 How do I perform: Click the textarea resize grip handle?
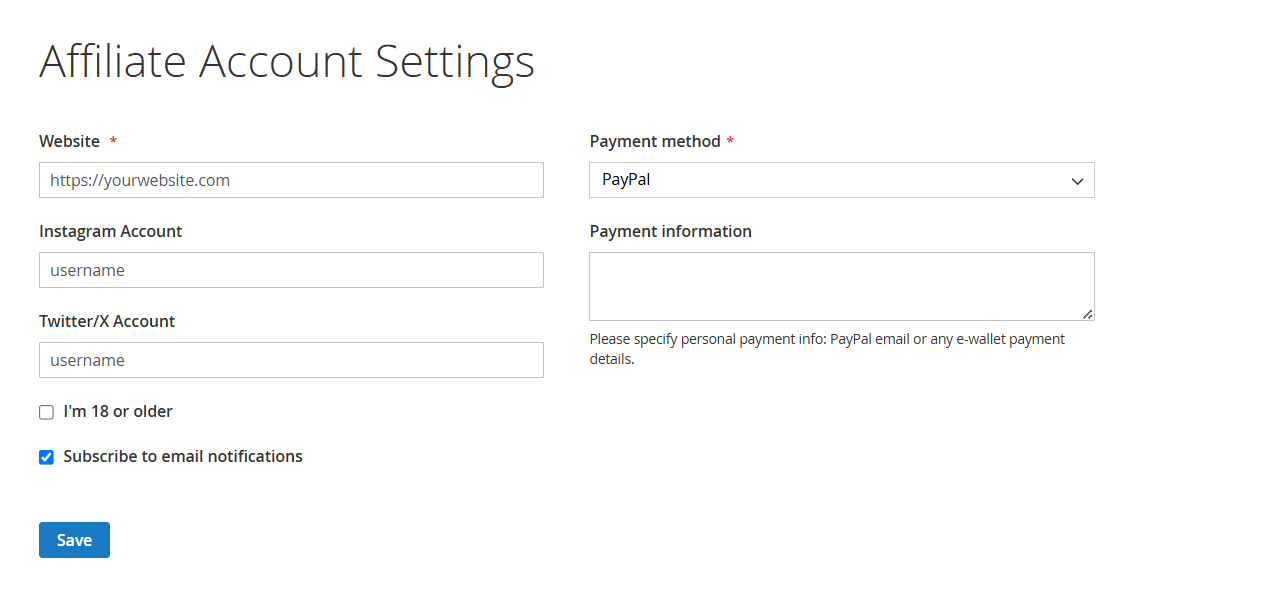1088,315
